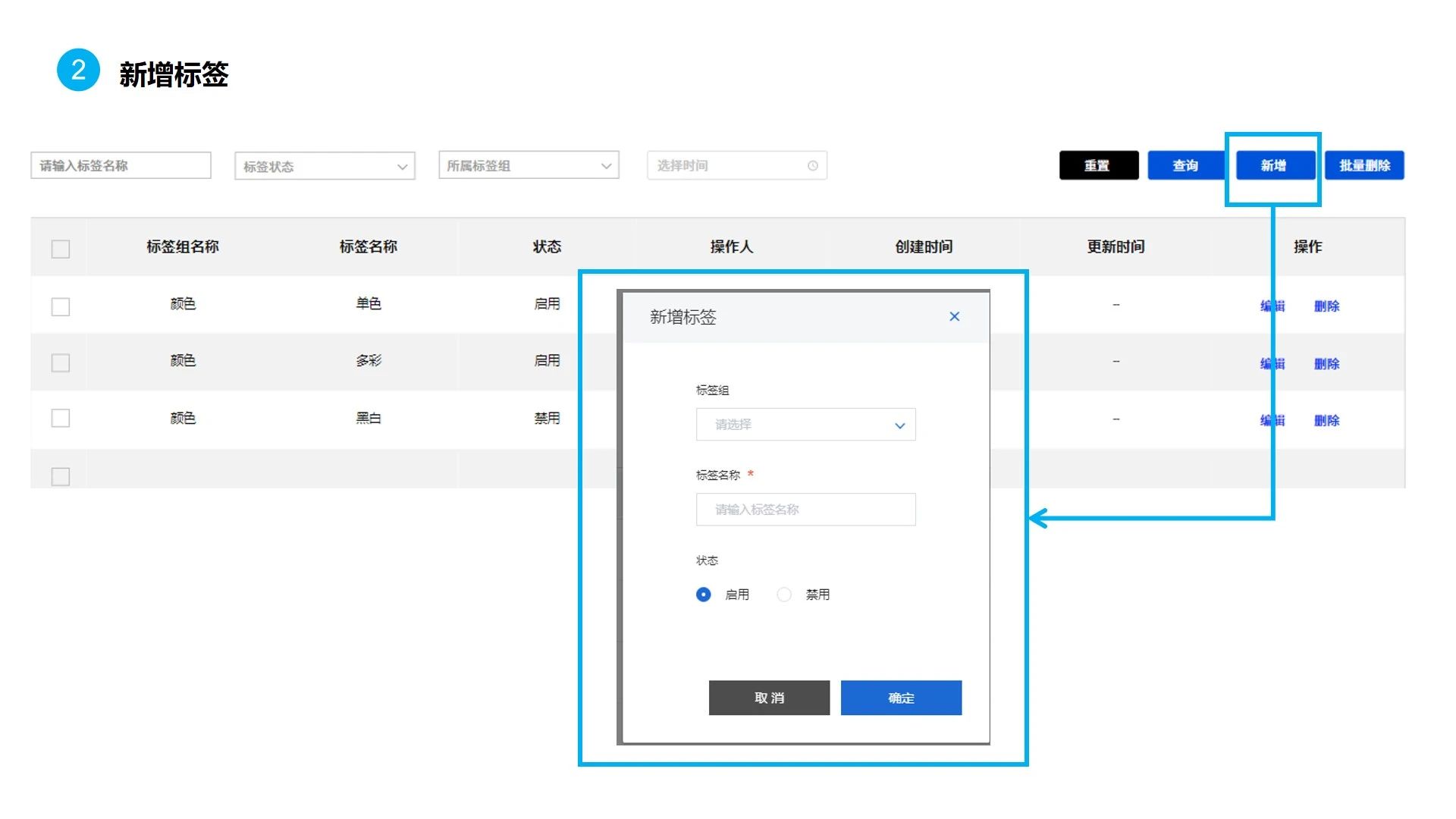Check the row checkbox for 黑白
Viewport: 1456px width, 819px height.
(61, 419)
